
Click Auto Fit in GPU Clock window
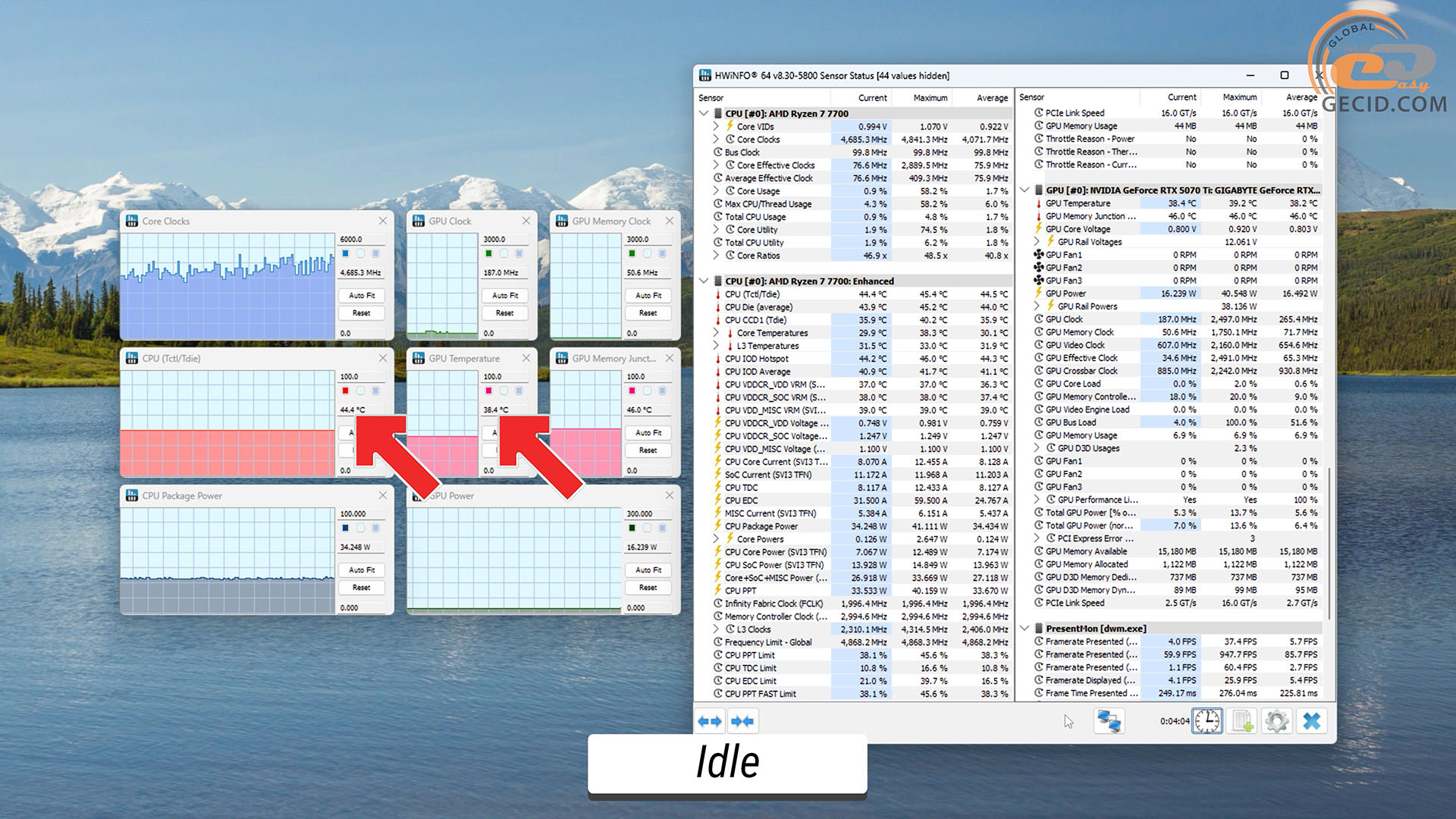pos(505,296)
